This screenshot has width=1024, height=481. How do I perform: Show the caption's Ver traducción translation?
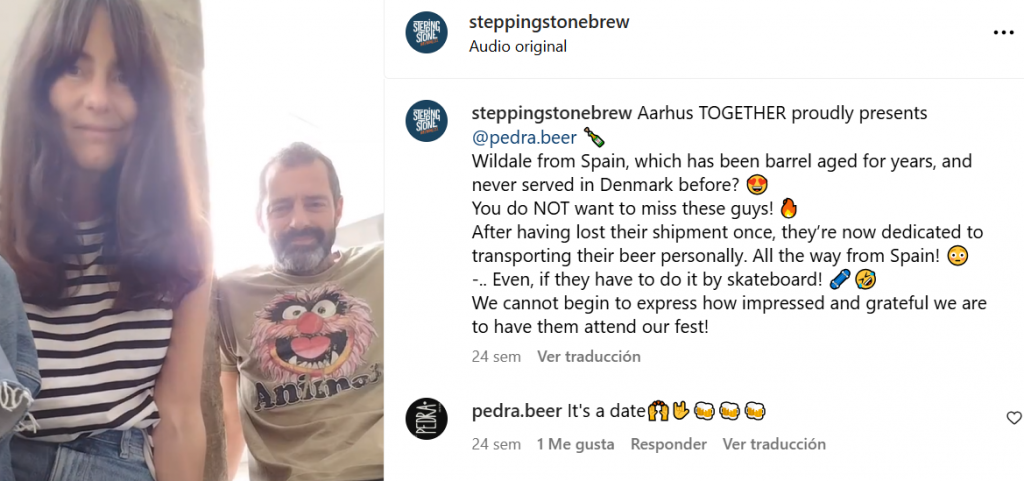click(x=589, y=357)
